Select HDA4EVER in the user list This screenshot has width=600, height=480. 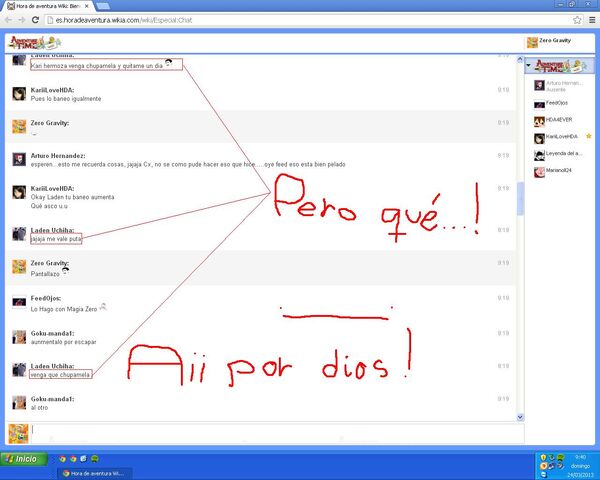tap(553, 121)
